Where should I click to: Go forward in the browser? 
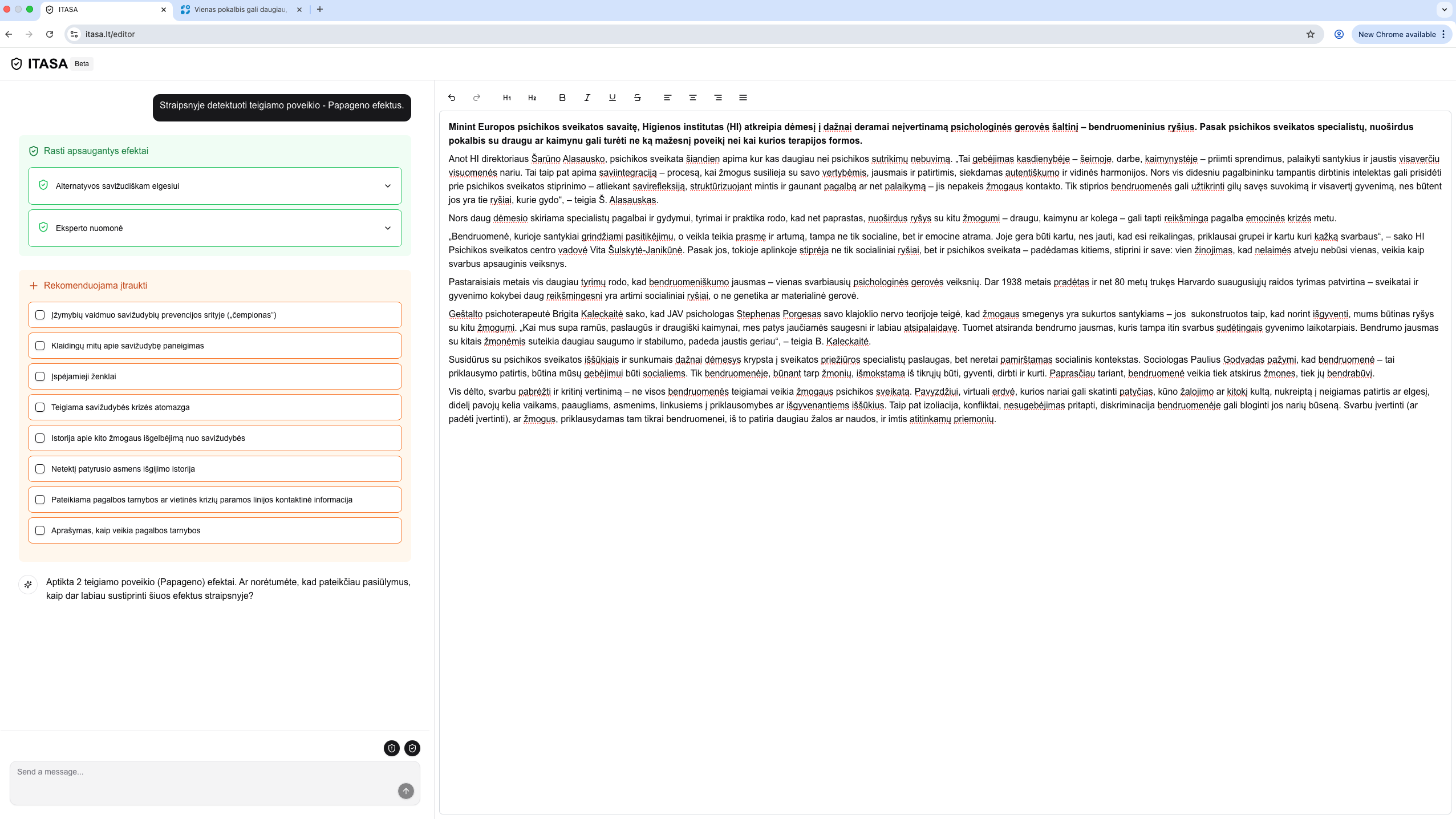(29, 34)
